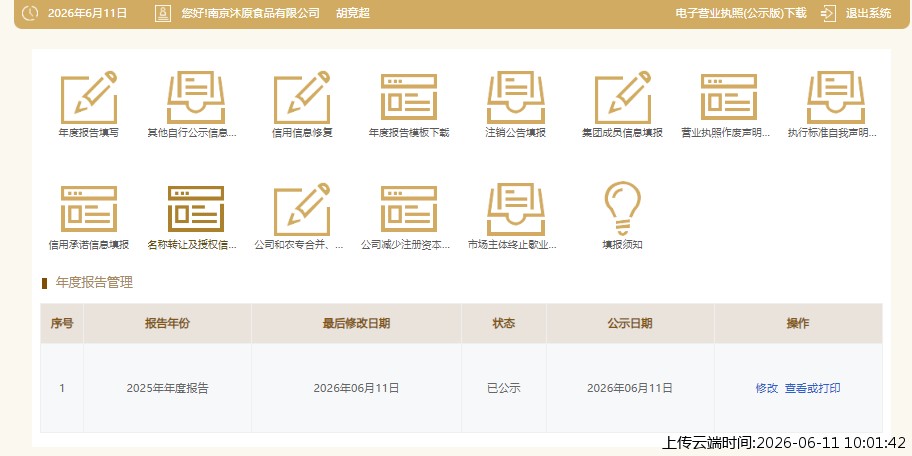
Task: Click the 最后修改日期 column header
Action: (x=357, y=323)
